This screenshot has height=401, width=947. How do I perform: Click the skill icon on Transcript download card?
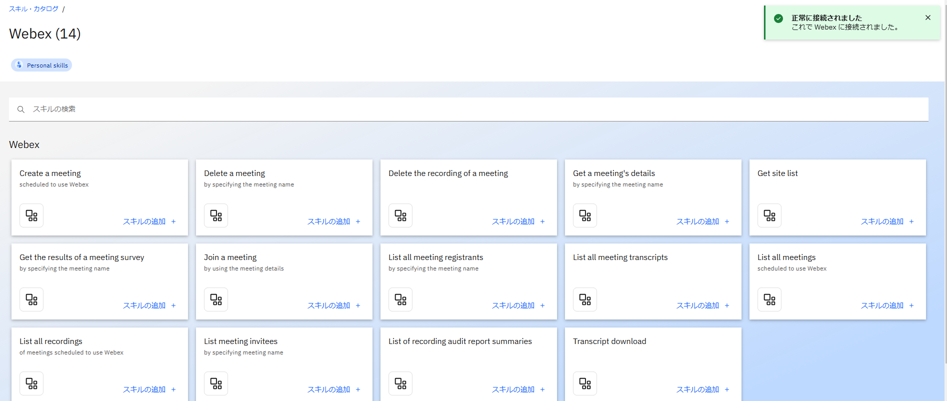[x=585, y=383]
